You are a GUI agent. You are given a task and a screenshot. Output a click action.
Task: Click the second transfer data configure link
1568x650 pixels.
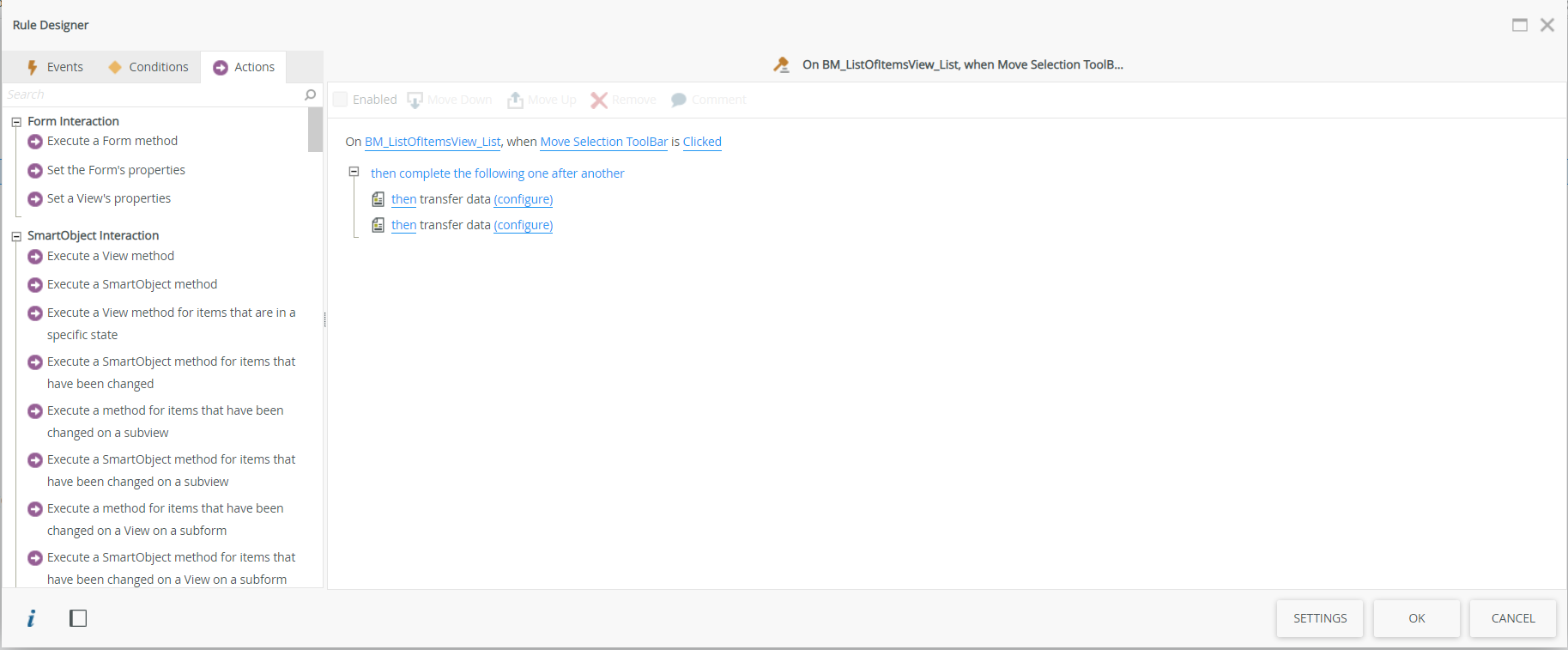point(524,225)
